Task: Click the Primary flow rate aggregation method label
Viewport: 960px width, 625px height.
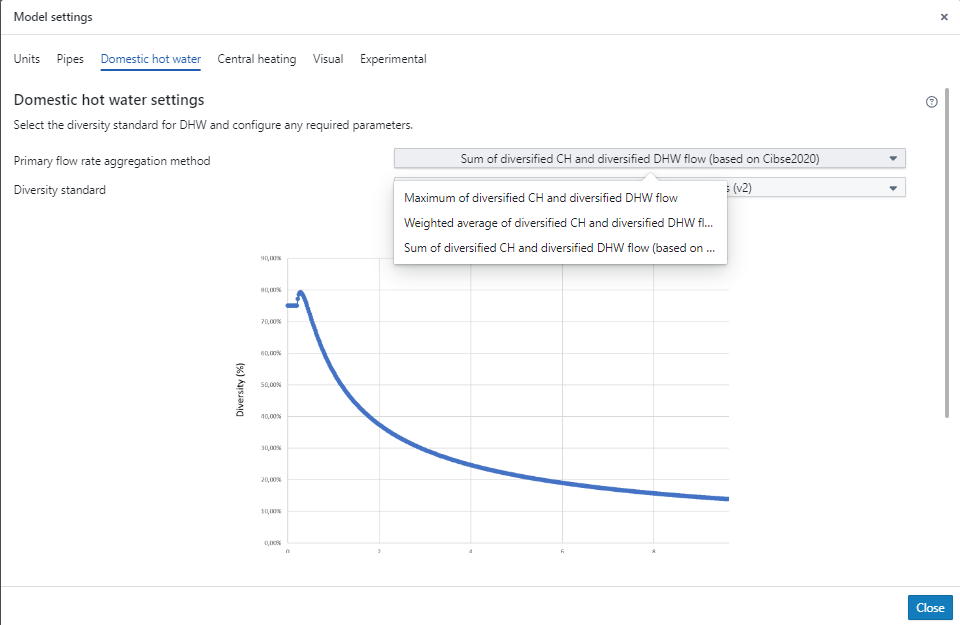Action: click(112, 161)
